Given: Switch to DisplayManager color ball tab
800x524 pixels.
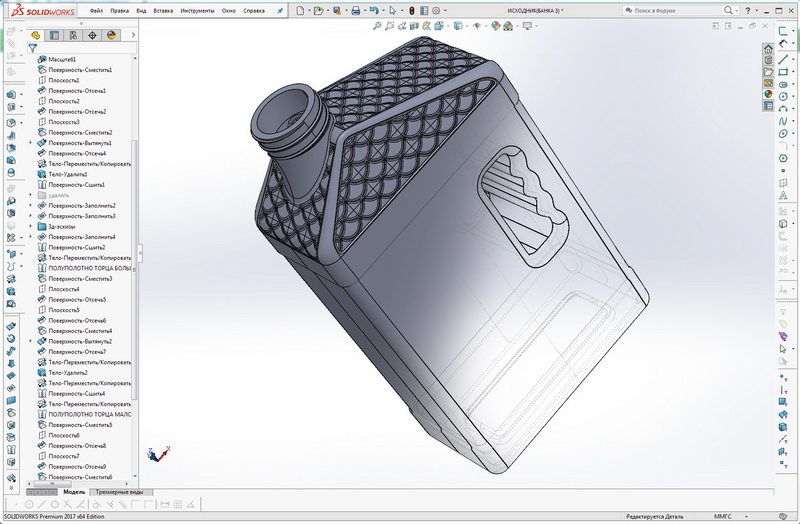Looking at the screenshot, I should pyautogui.click(x=111, y=35).
